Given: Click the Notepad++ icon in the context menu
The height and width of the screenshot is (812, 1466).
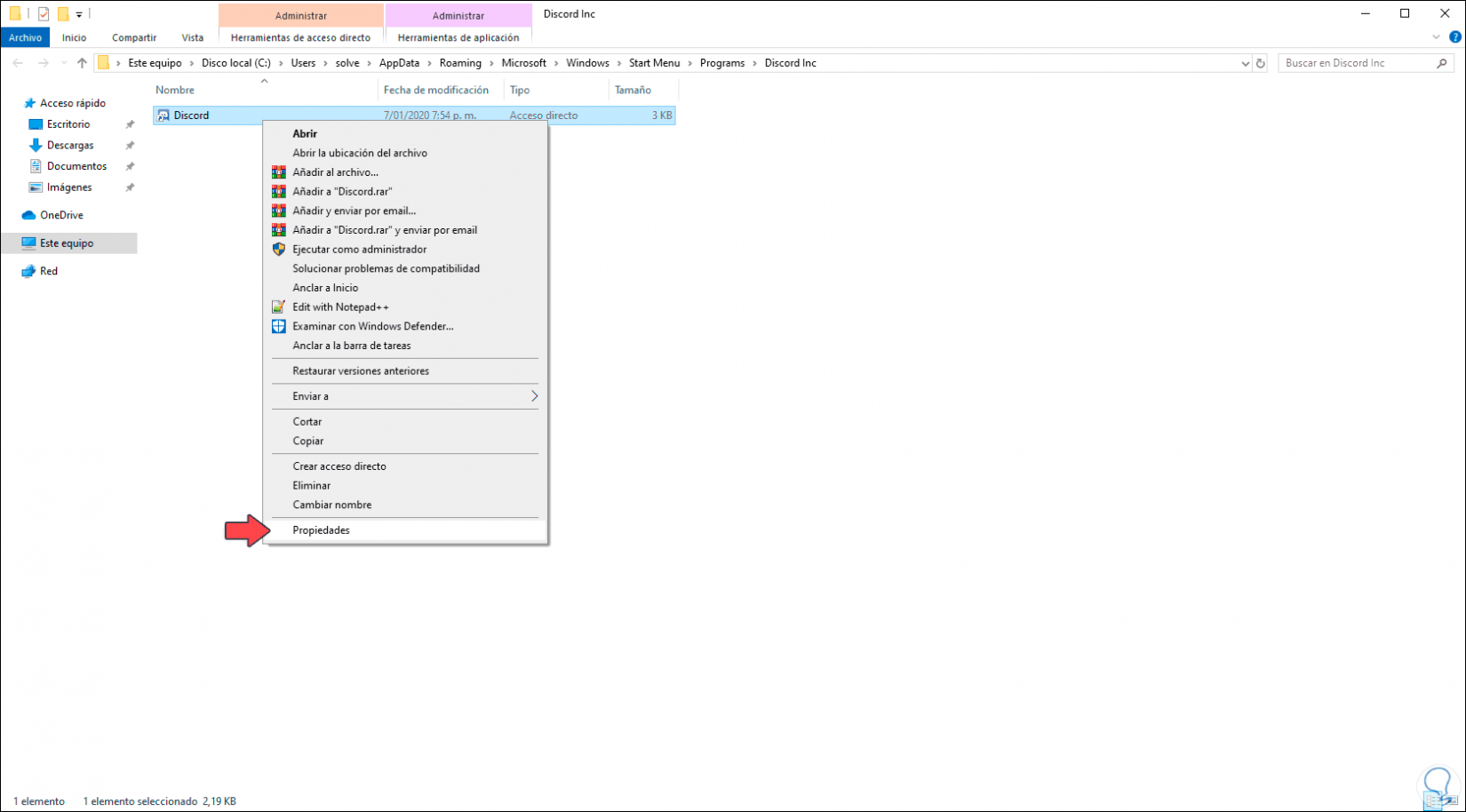Looking at the screenshot, I should 279,307.
